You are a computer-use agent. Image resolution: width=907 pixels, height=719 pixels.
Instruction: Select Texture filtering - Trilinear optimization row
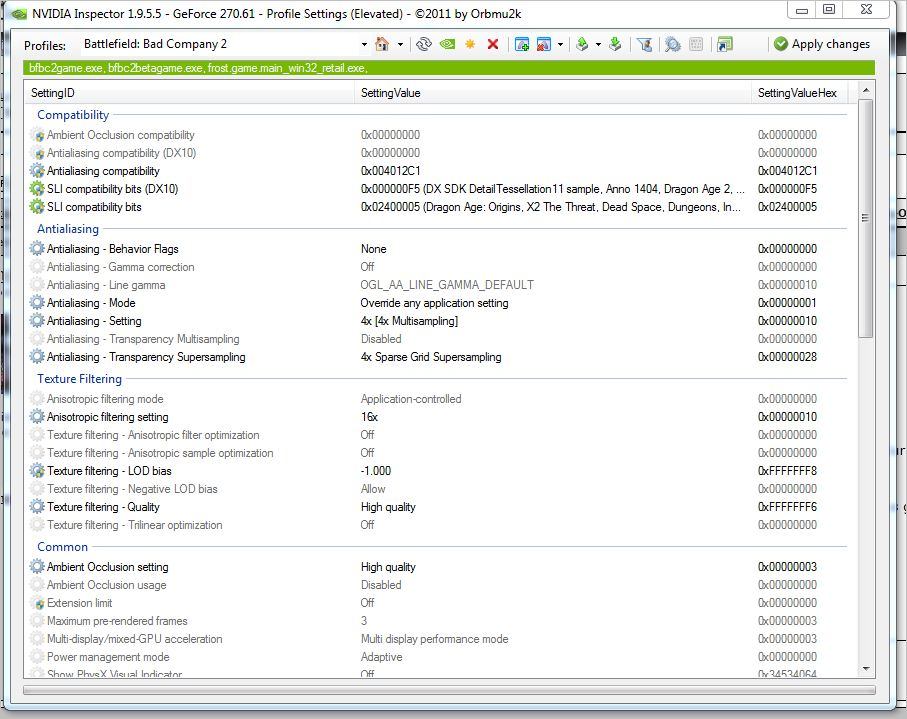click(x=437, y=525)
